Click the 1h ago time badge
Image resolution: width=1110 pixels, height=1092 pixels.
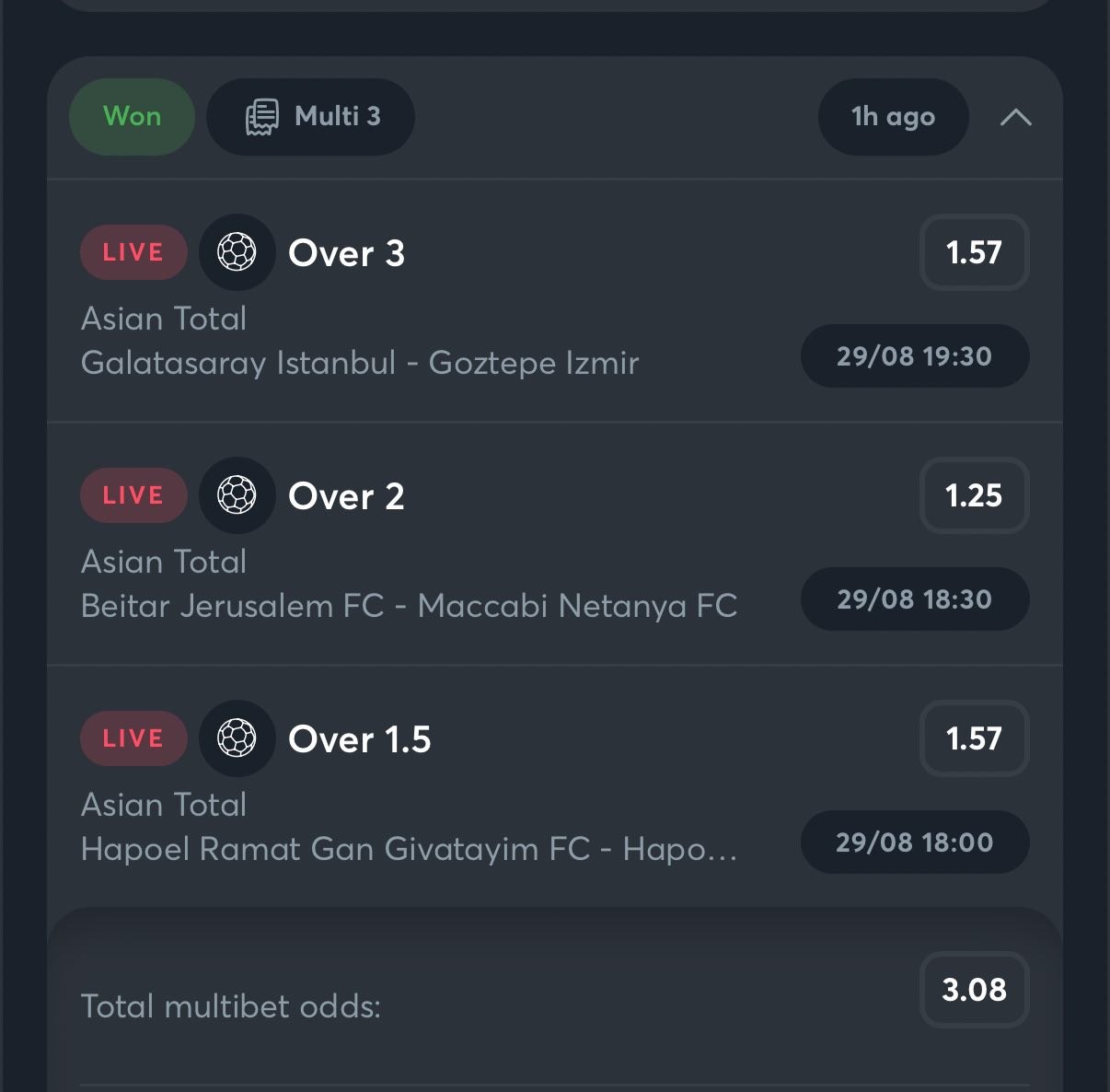pos(893,117)
